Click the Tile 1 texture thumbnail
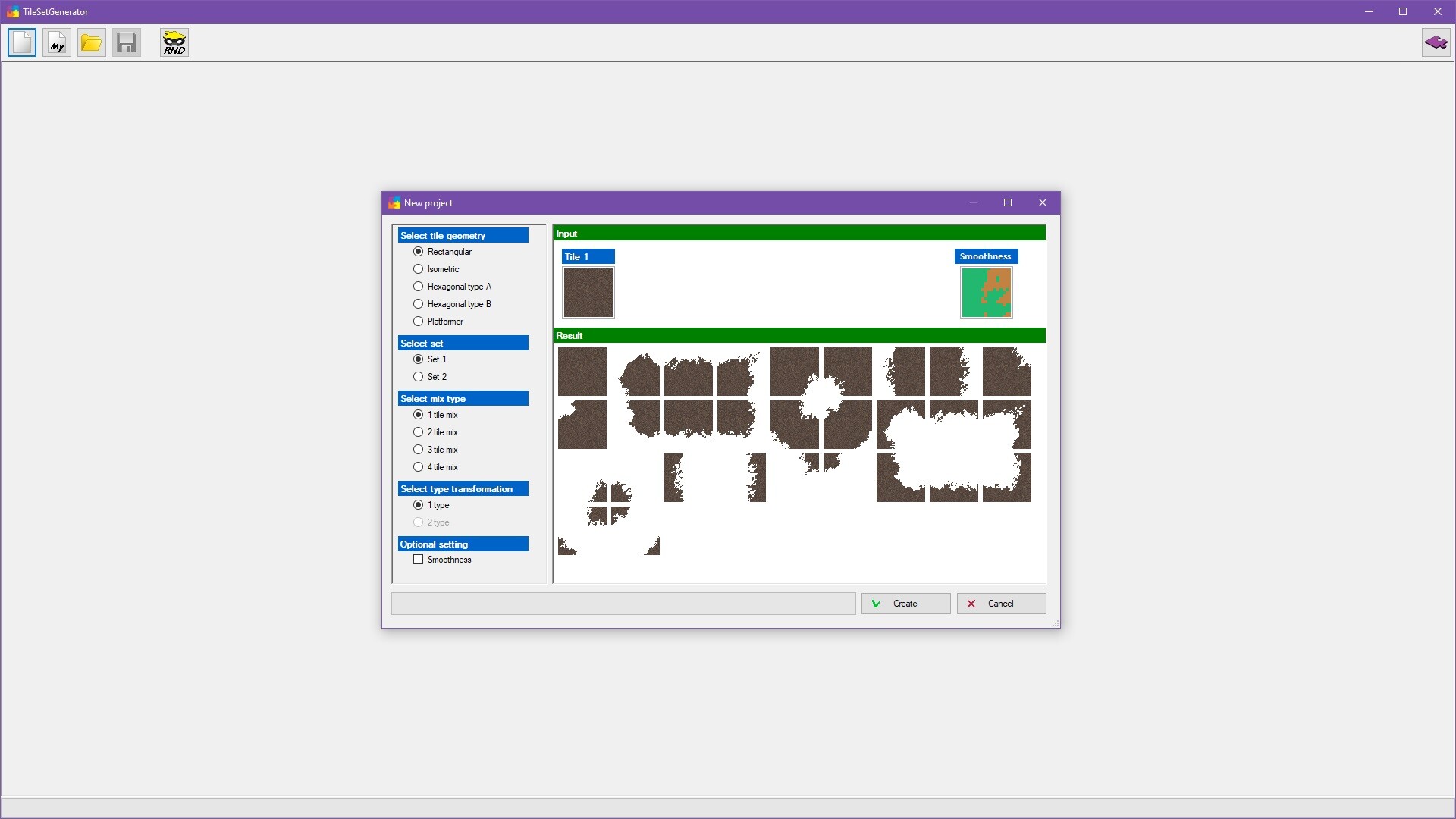The width and height of the screenshot is (1456, 819). coord(588,293)
